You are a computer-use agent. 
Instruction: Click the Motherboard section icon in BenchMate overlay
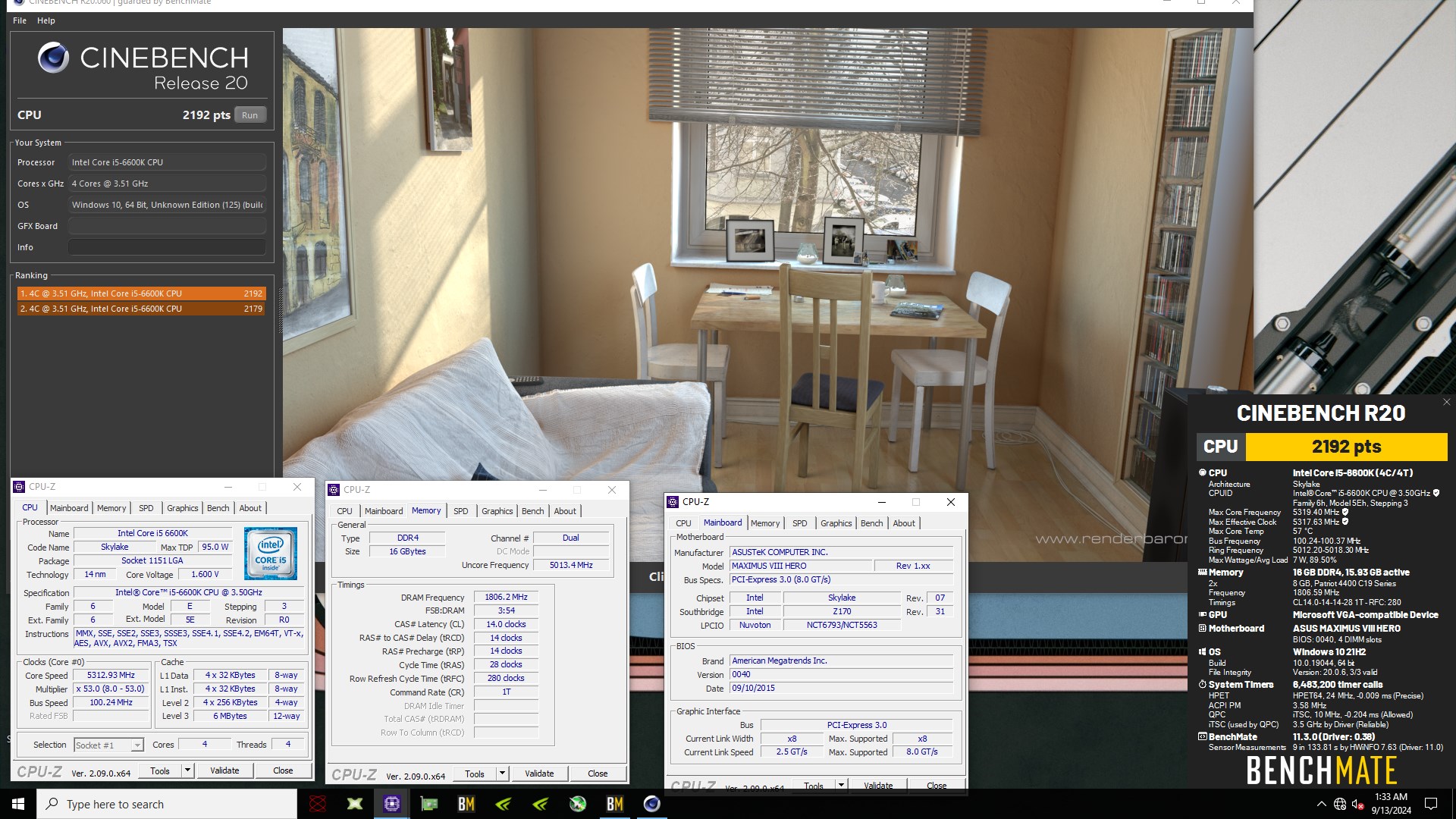(1202, 629)
